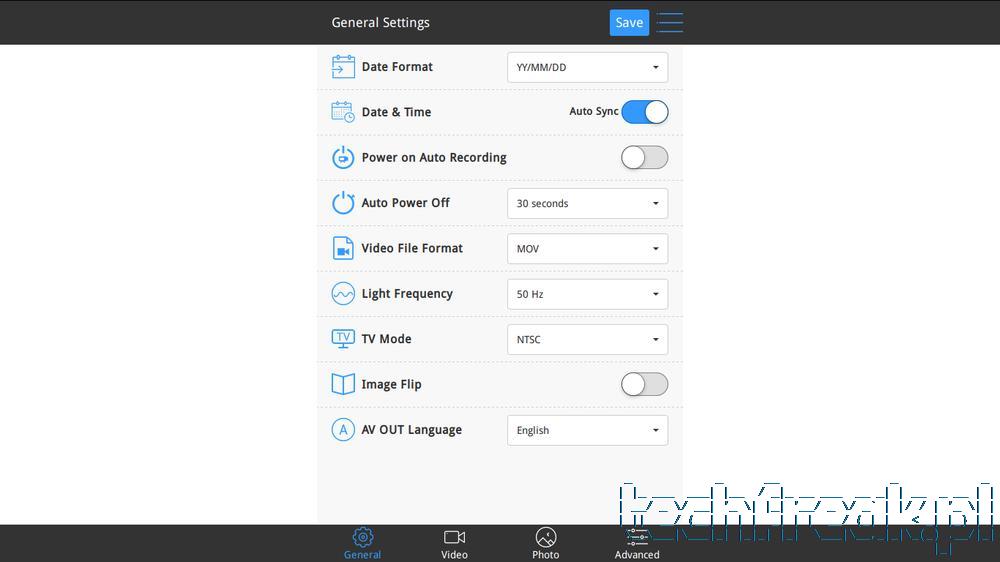Save the general settings
The width and height of the screenshot is (1000, 562).
[629, 22]
